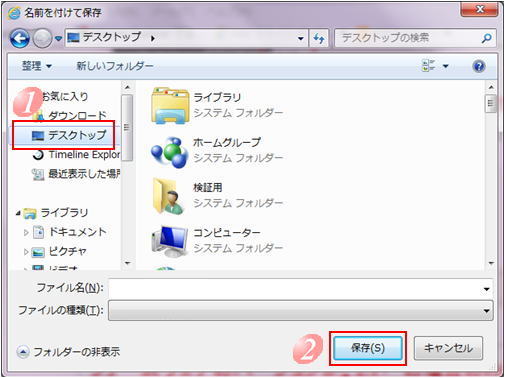Open recent locations dropdown beside forward arrow

pos(58,39)
